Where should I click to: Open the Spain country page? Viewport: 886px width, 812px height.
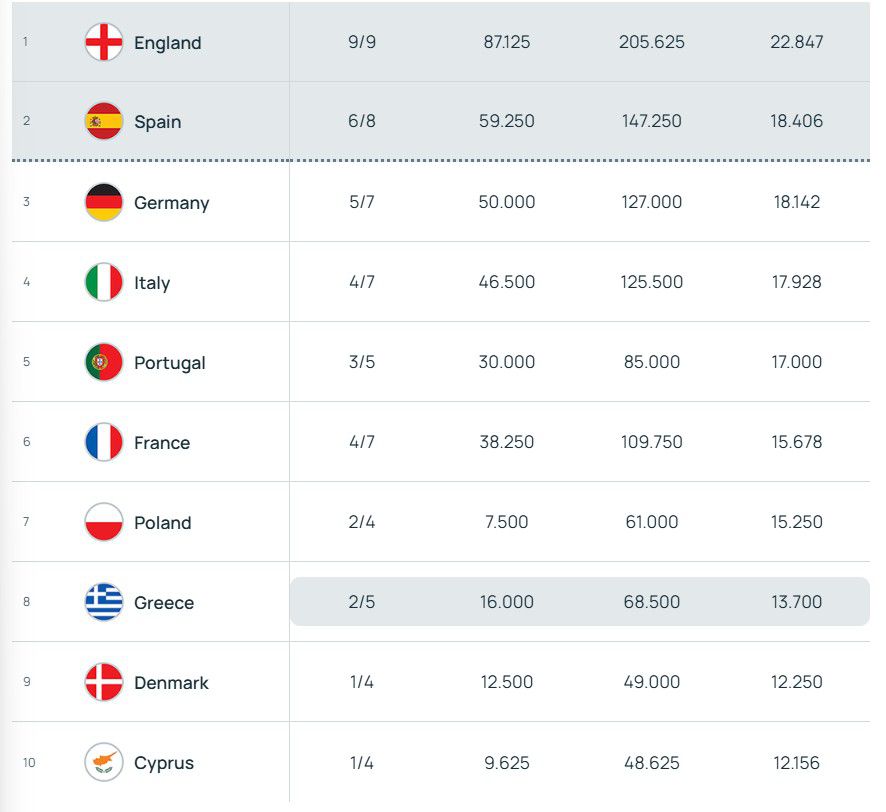tap(159, 121)
